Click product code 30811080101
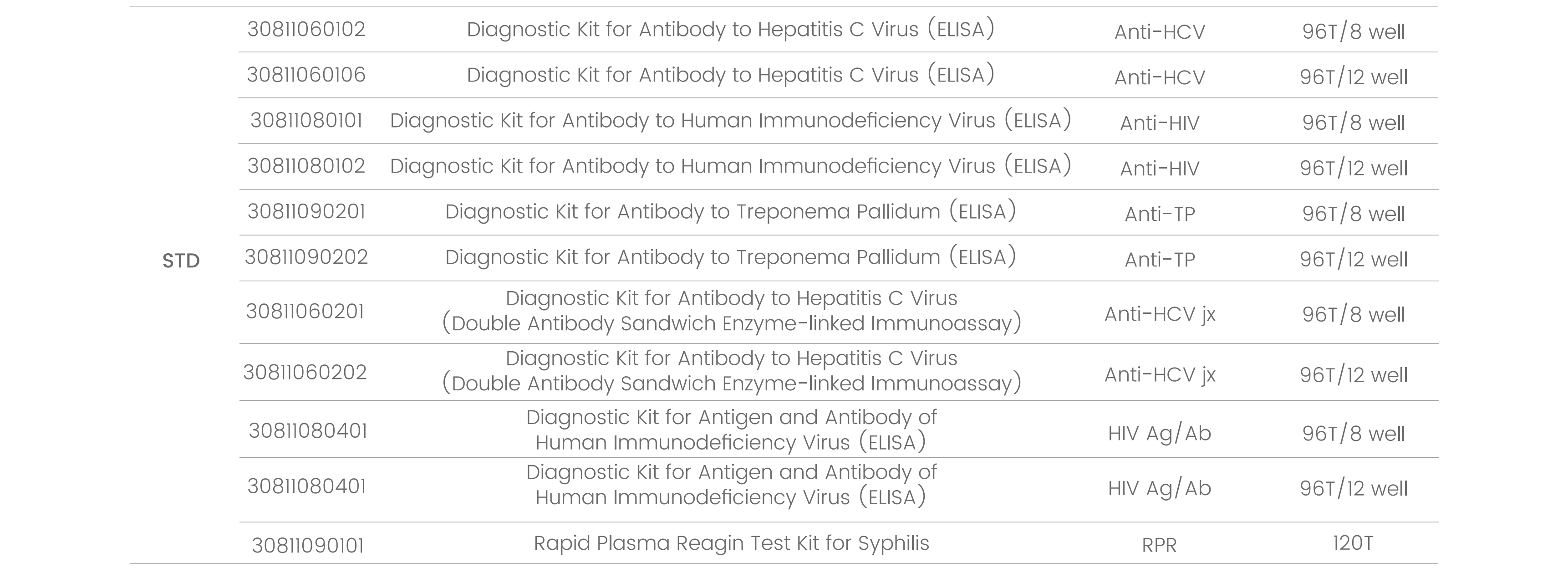The height and width of the screenshot is (568, 1568). click(x=306, y=121)
